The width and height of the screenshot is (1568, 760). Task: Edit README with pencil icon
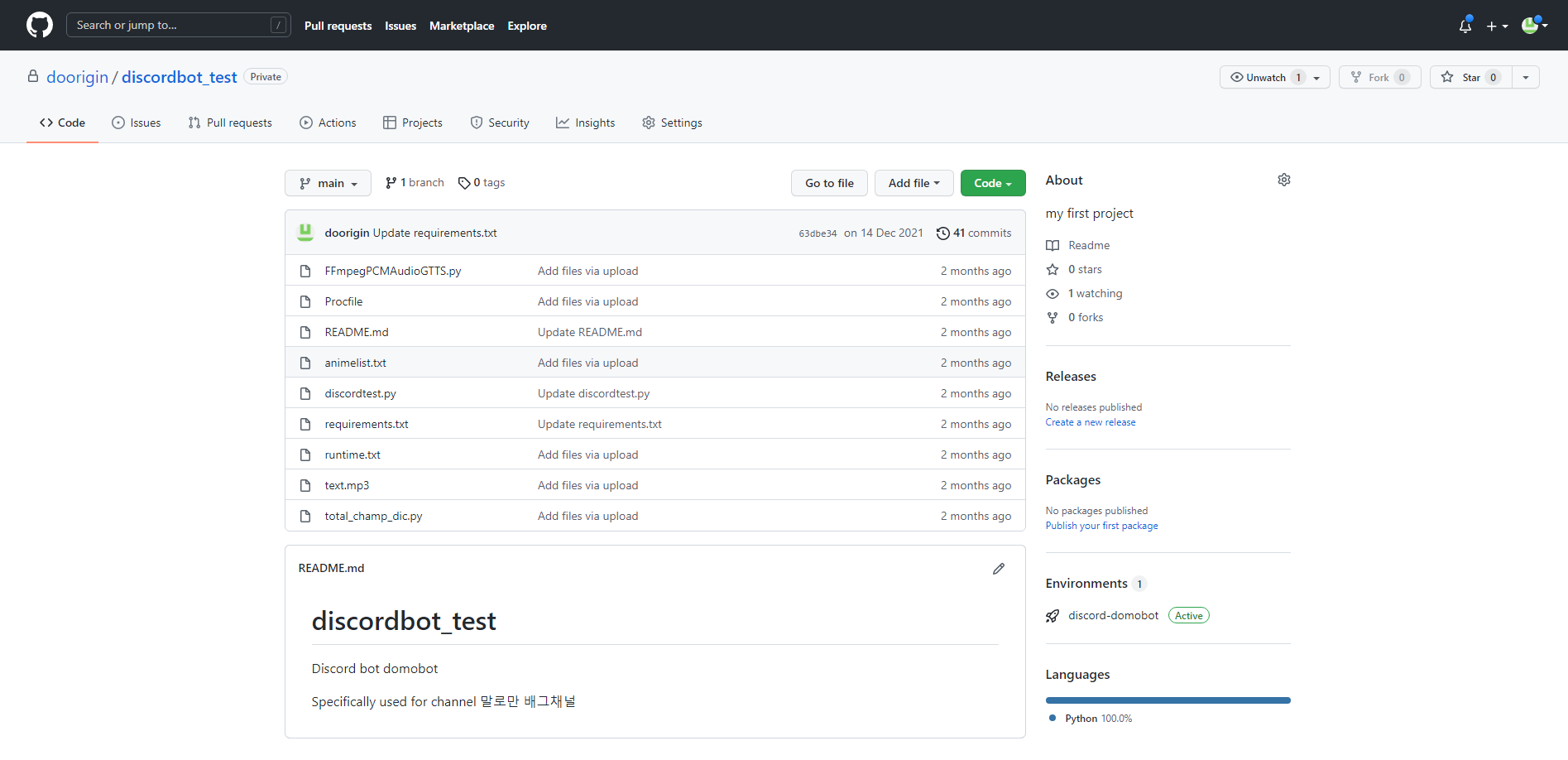click(x=999, y=569)
